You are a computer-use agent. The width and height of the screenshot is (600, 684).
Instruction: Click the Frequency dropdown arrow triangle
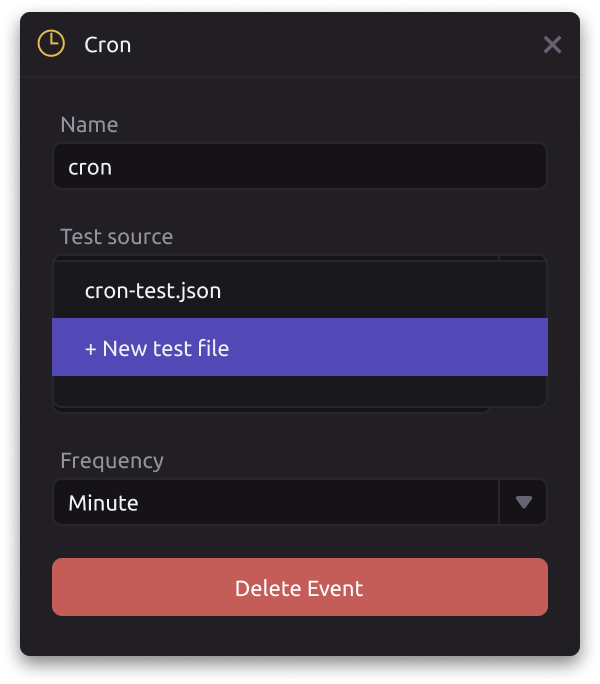tap(523, 502)
